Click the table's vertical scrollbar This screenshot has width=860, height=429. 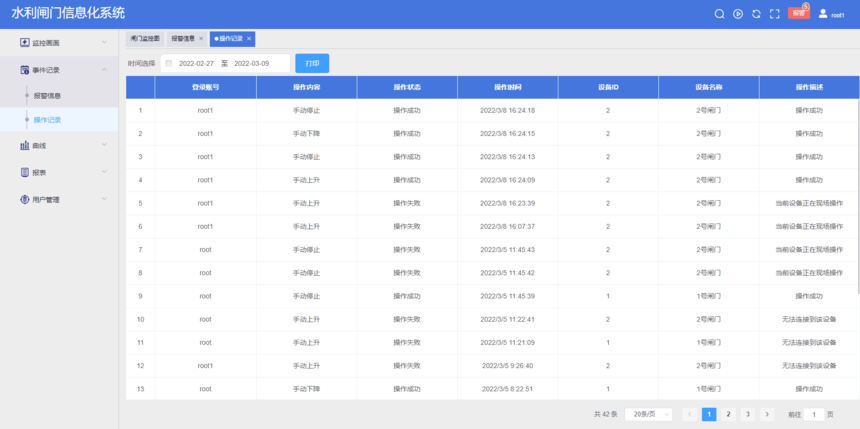[x=857, y=195]
